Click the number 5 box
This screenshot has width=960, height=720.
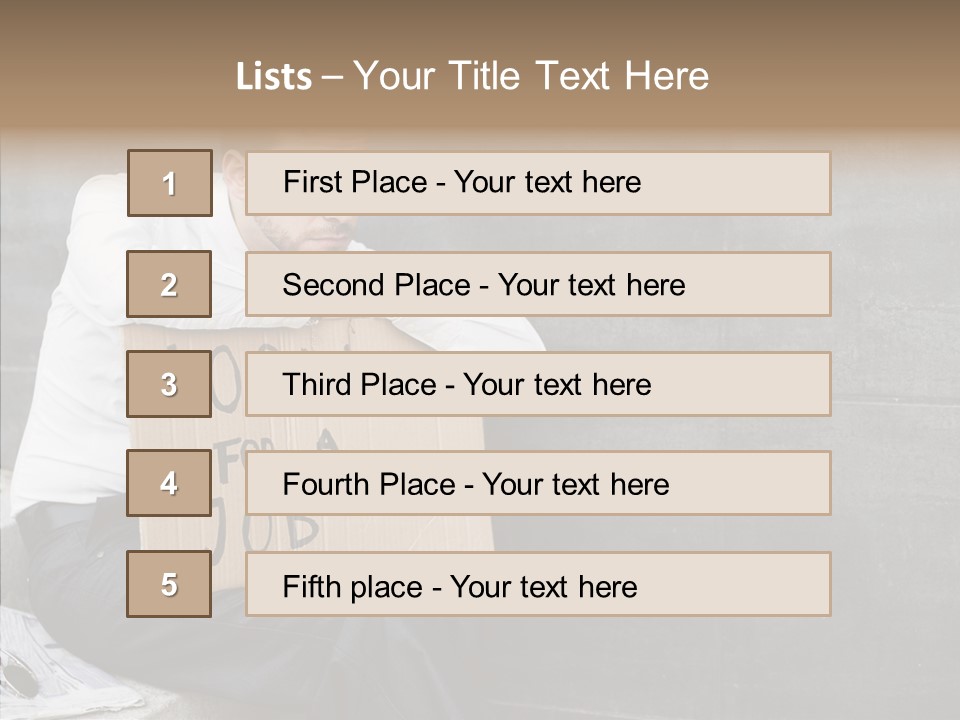click(x=169, y=584)
